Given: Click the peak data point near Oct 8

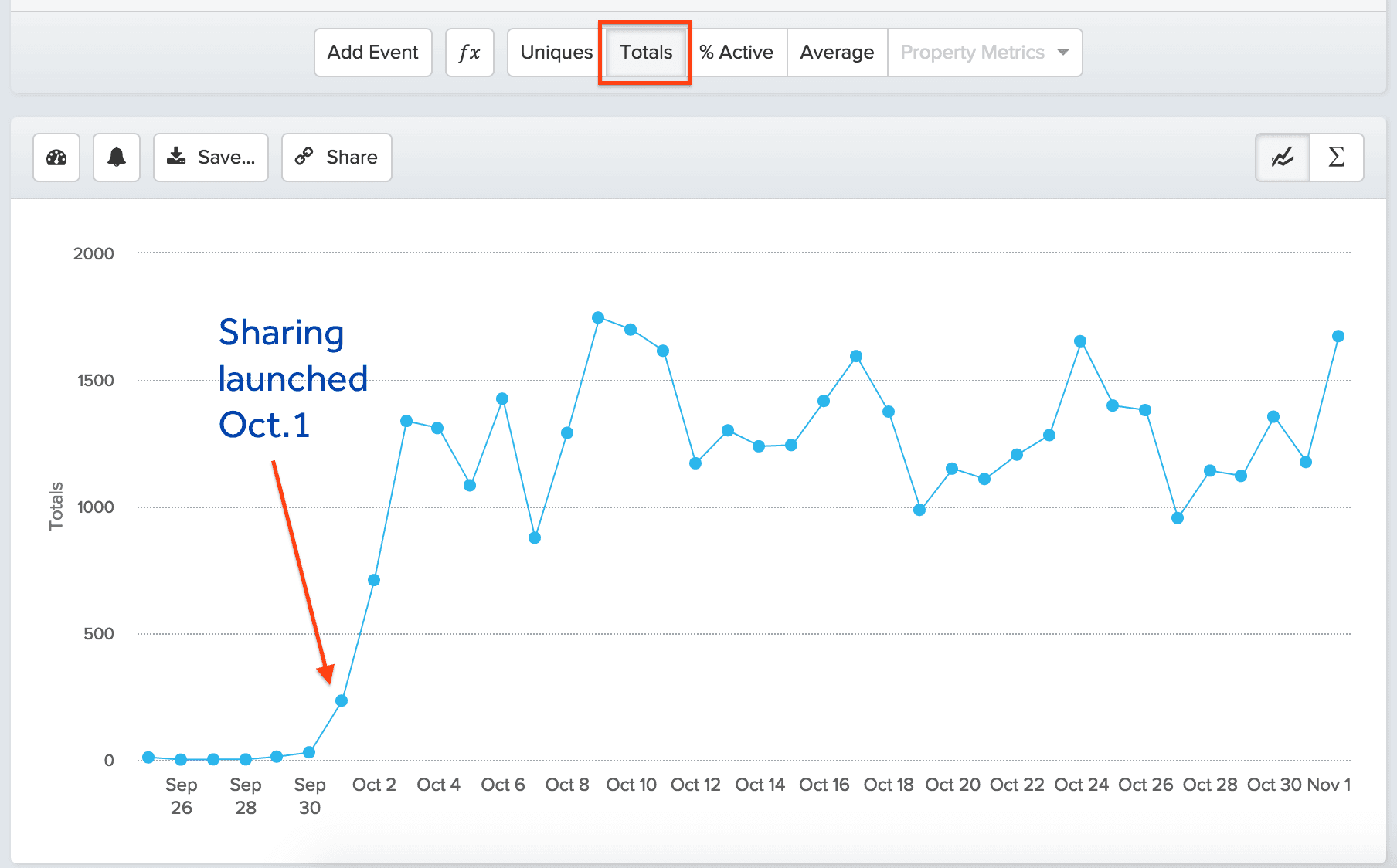Looking at the screenshot, I should coord(599,317).
